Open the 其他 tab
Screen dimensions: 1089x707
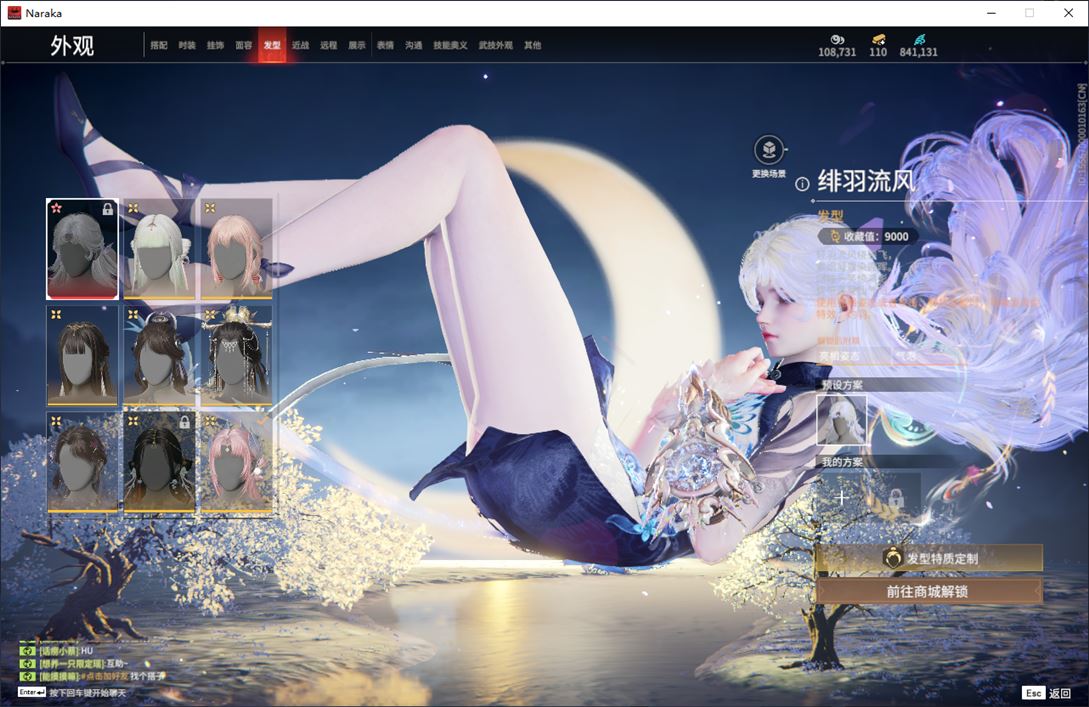point(533,45)
